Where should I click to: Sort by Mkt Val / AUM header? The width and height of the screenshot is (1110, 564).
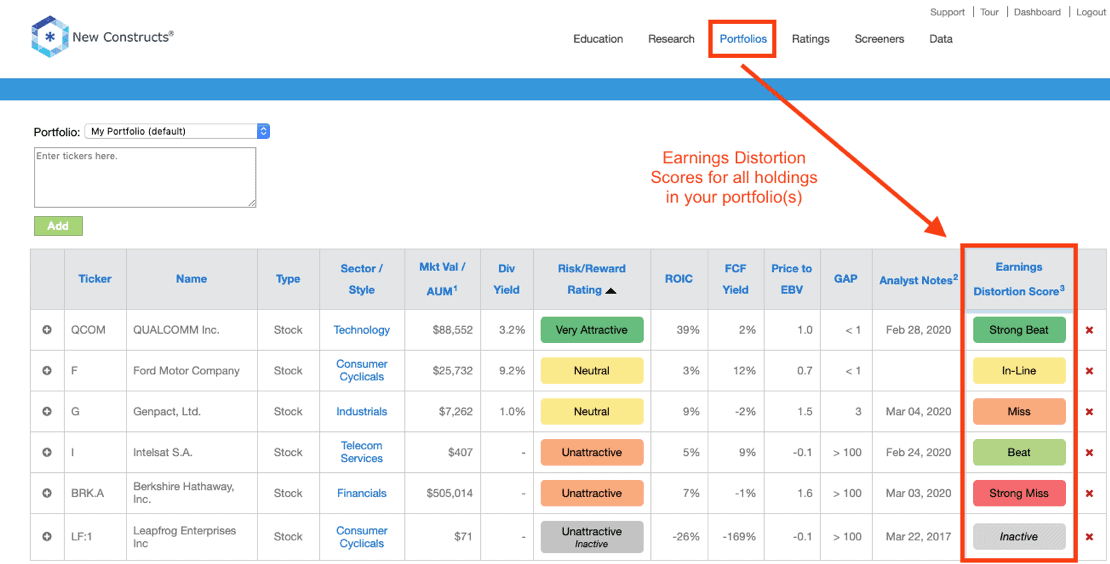442,279
